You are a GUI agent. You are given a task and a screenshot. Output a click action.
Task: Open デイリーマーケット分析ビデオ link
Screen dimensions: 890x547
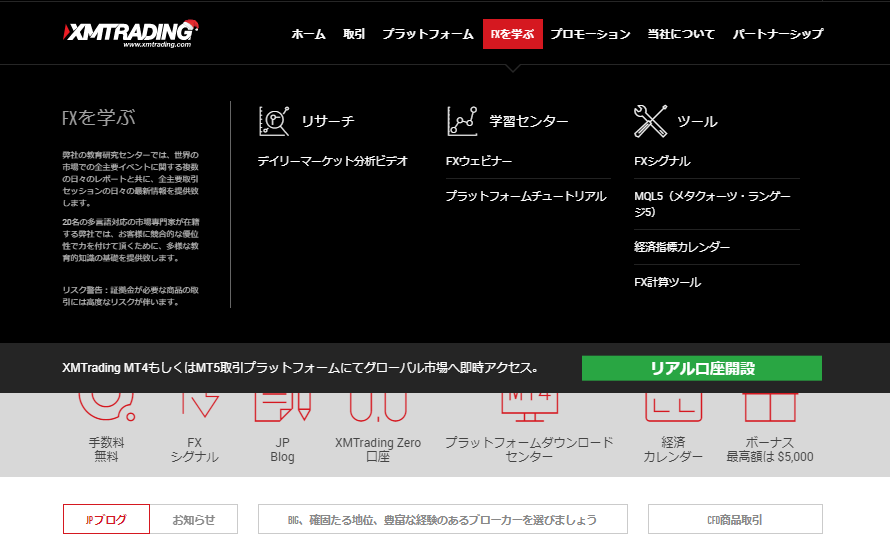[x=333, y=161]
